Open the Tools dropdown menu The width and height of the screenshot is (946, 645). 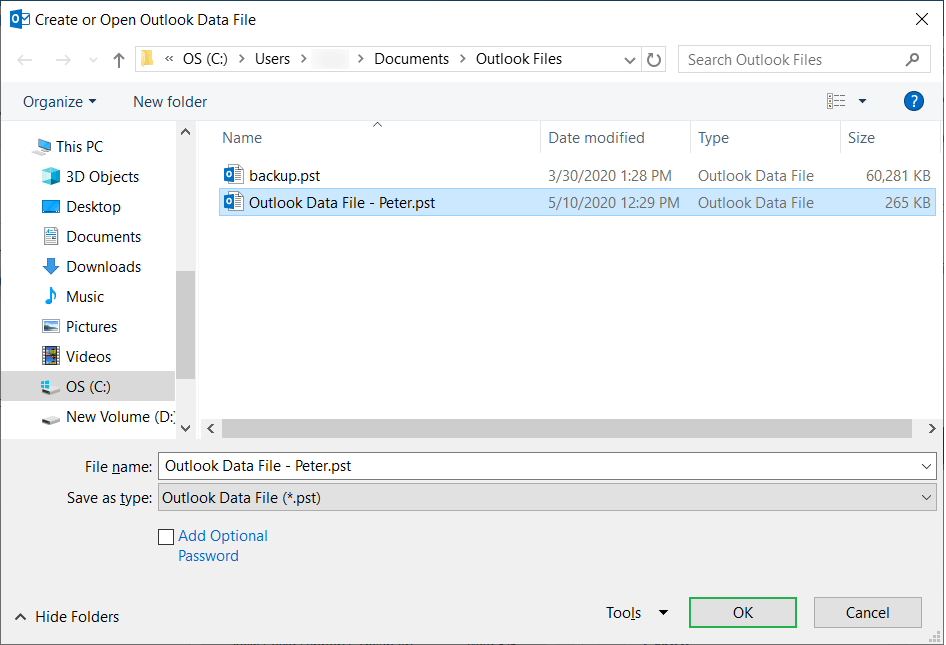click(637, 613)
